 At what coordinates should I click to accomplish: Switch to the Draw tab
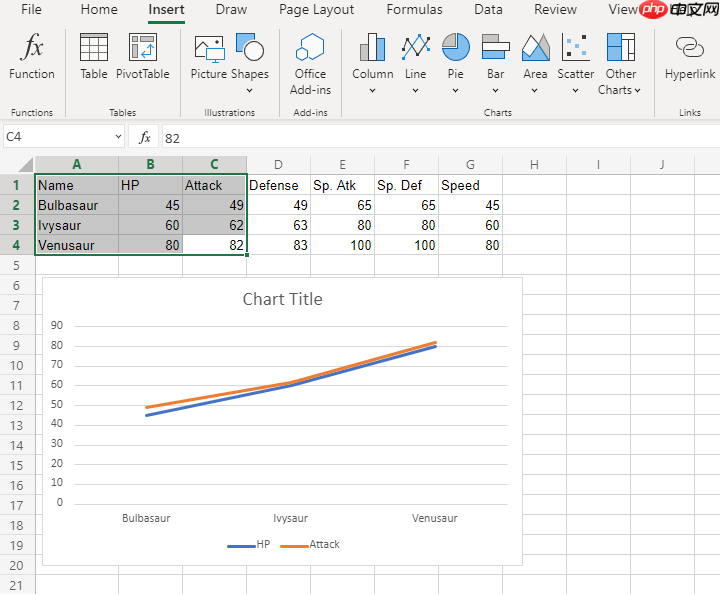[231, 9]
